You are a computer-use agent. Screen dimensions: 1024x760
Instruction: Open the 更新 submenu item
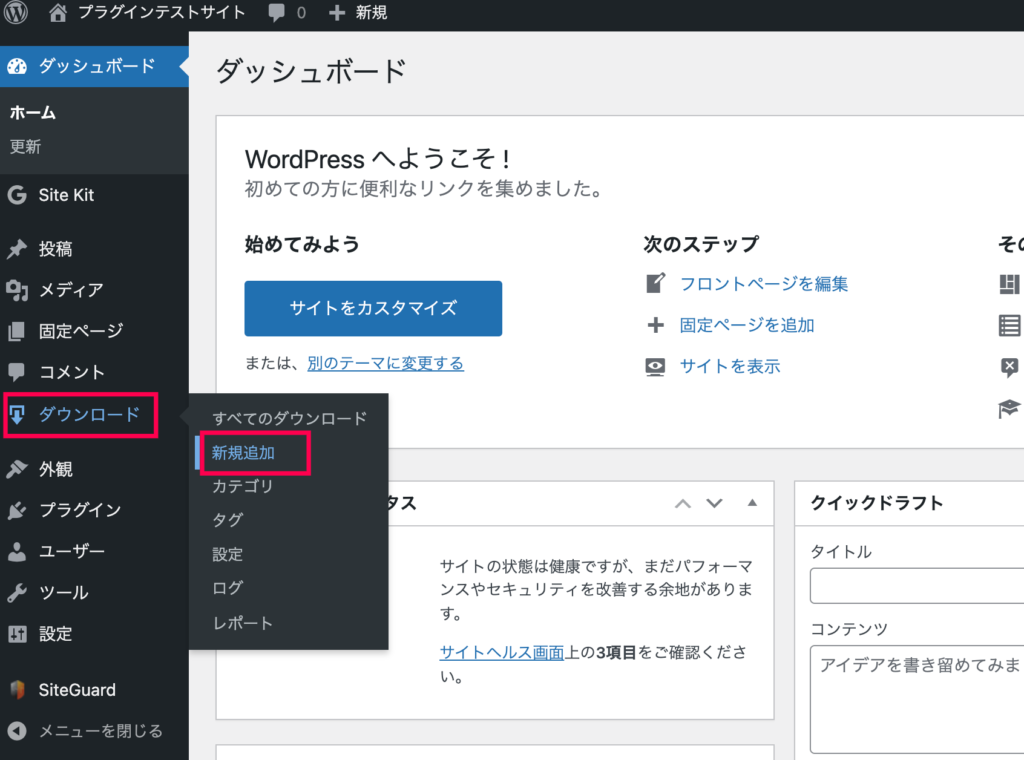(25, 146)
